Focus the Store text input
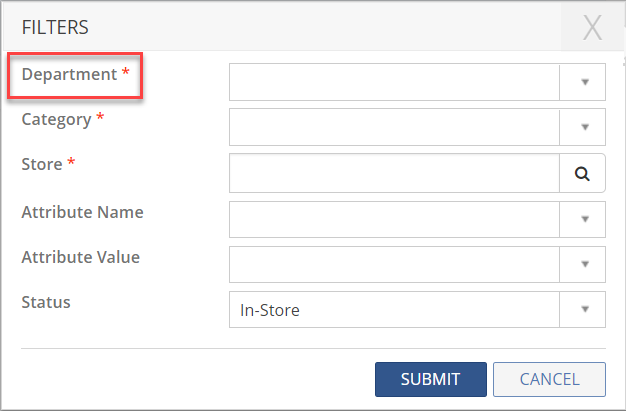This screenshot has height=411, width=626. tap(394, 173)
